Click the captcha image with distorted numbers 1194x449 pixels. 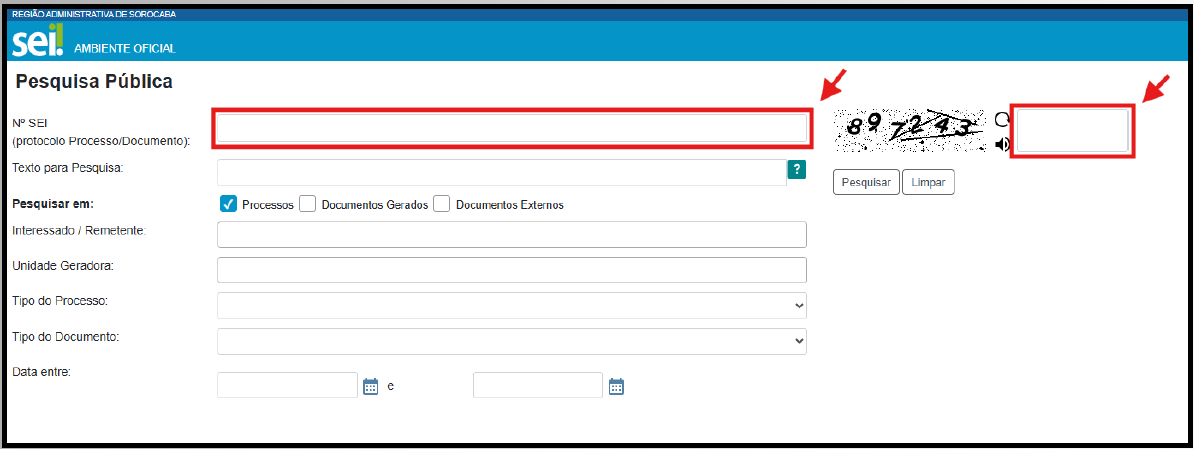911,131
